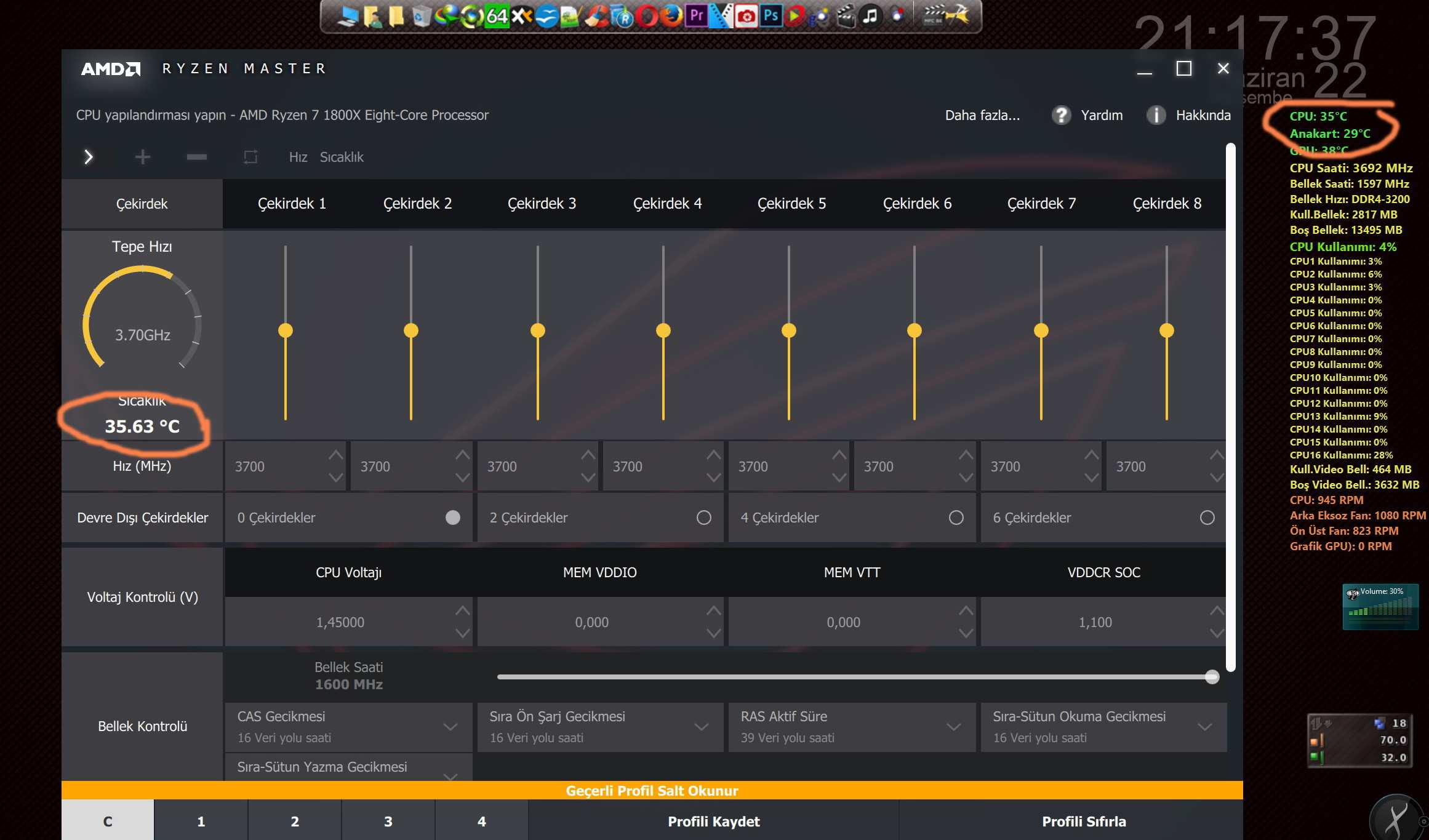Screen dimensions: 1429x840
Task: Launch Firefox from the dock
Action: [671, 17]
